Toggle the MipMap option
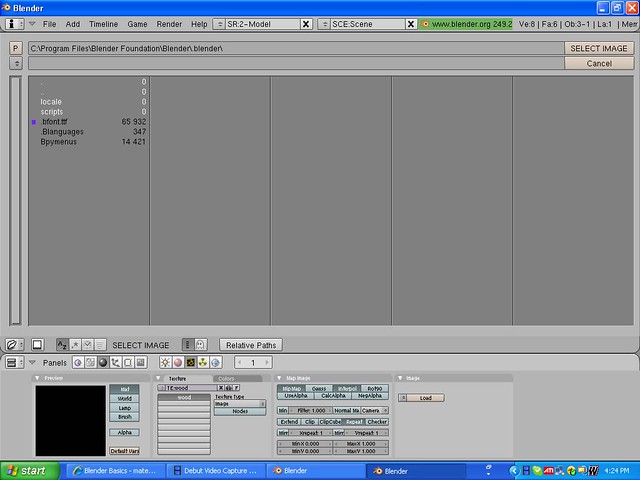640x480 pixels. (291, 389)
